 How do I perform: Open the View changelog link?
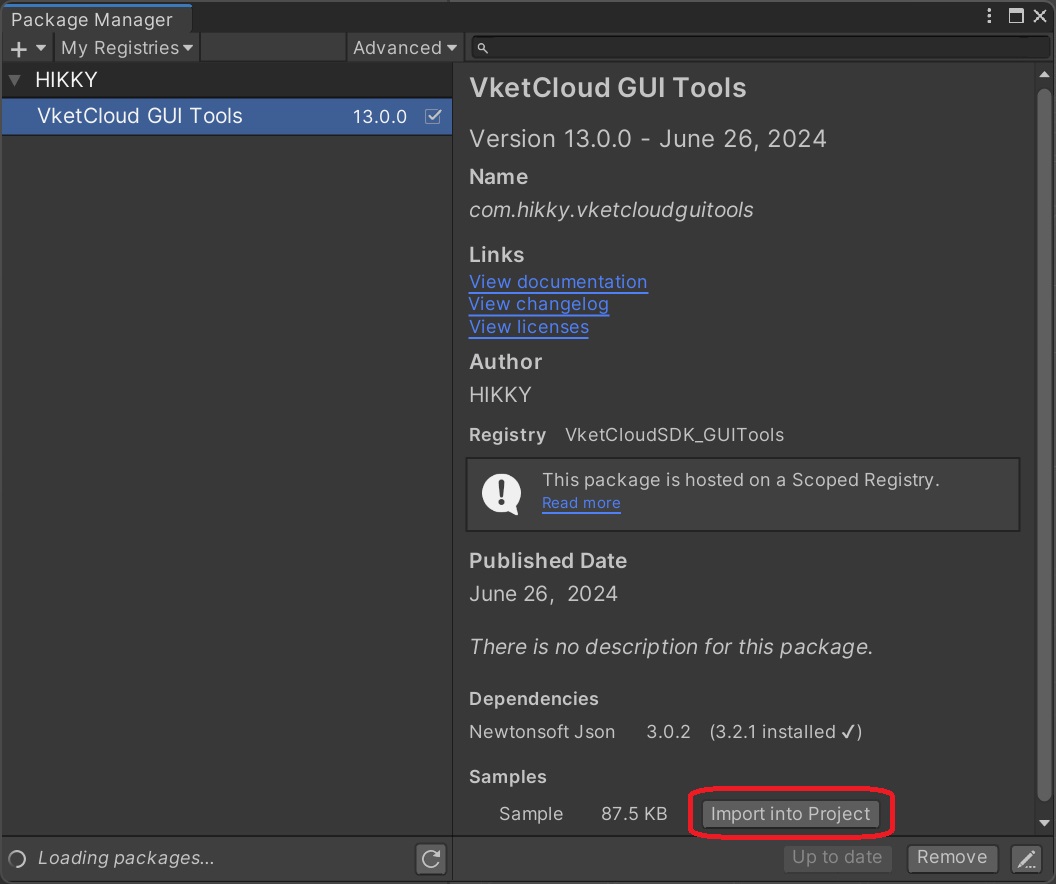(x=538, y=304)
